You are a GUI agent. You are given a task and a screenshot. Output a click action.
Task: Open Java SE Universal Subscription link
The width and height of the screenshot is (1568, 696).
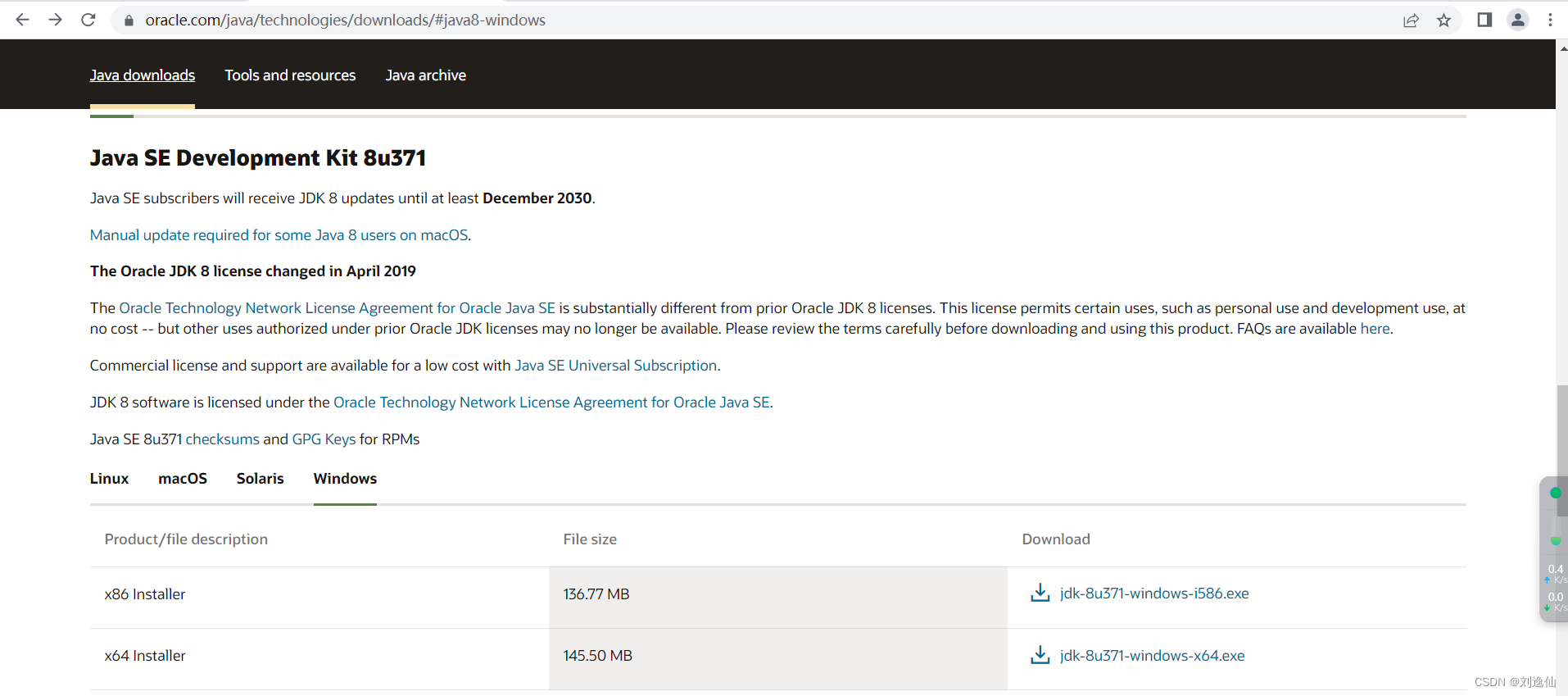point(616,366)
